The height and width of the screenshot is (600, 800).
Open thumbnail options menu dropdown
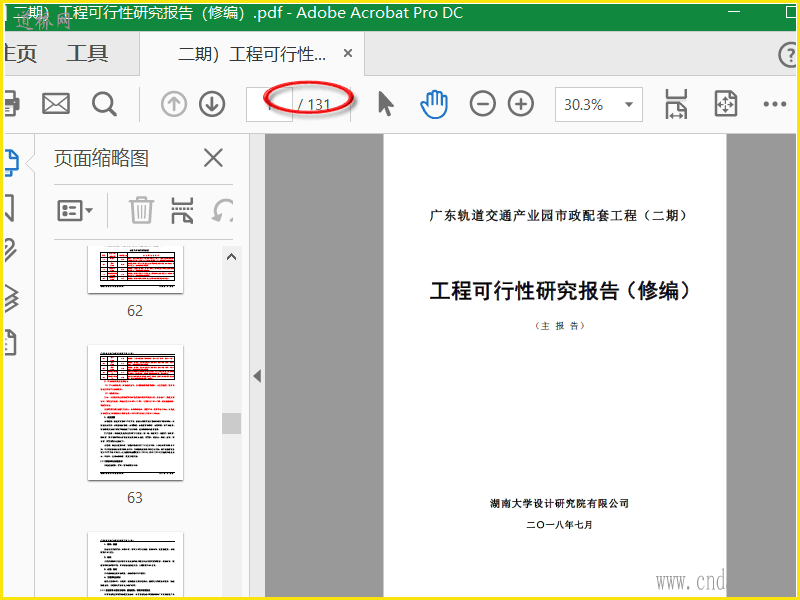coord(74,210)
